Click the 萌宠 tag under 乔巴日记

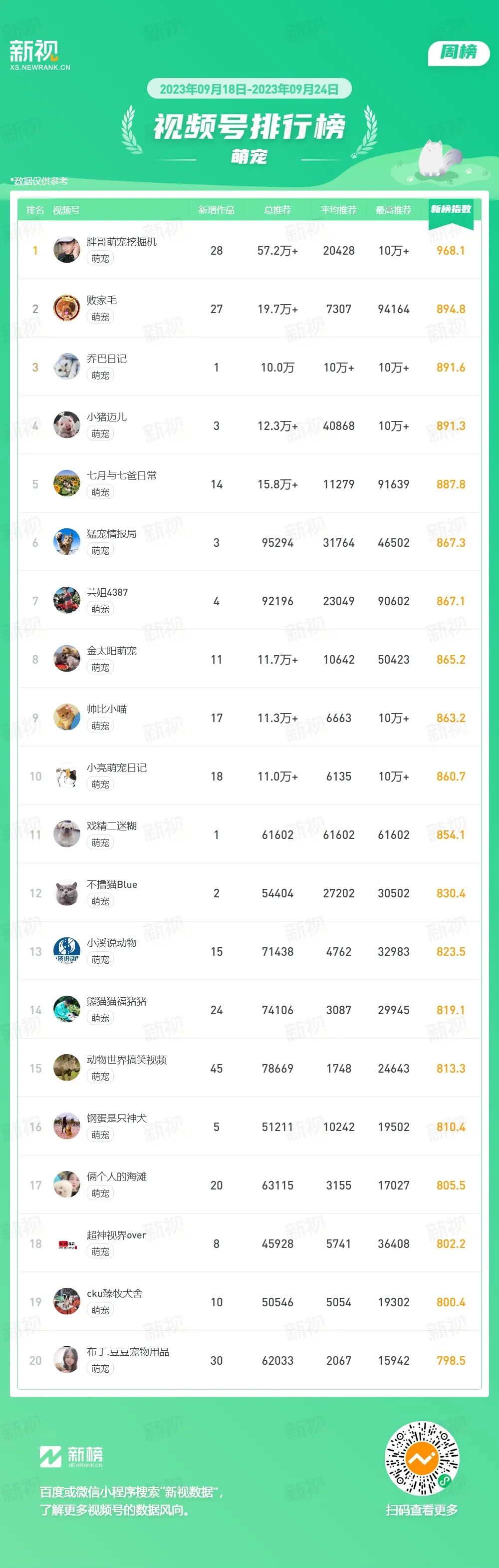coord(100,376)
